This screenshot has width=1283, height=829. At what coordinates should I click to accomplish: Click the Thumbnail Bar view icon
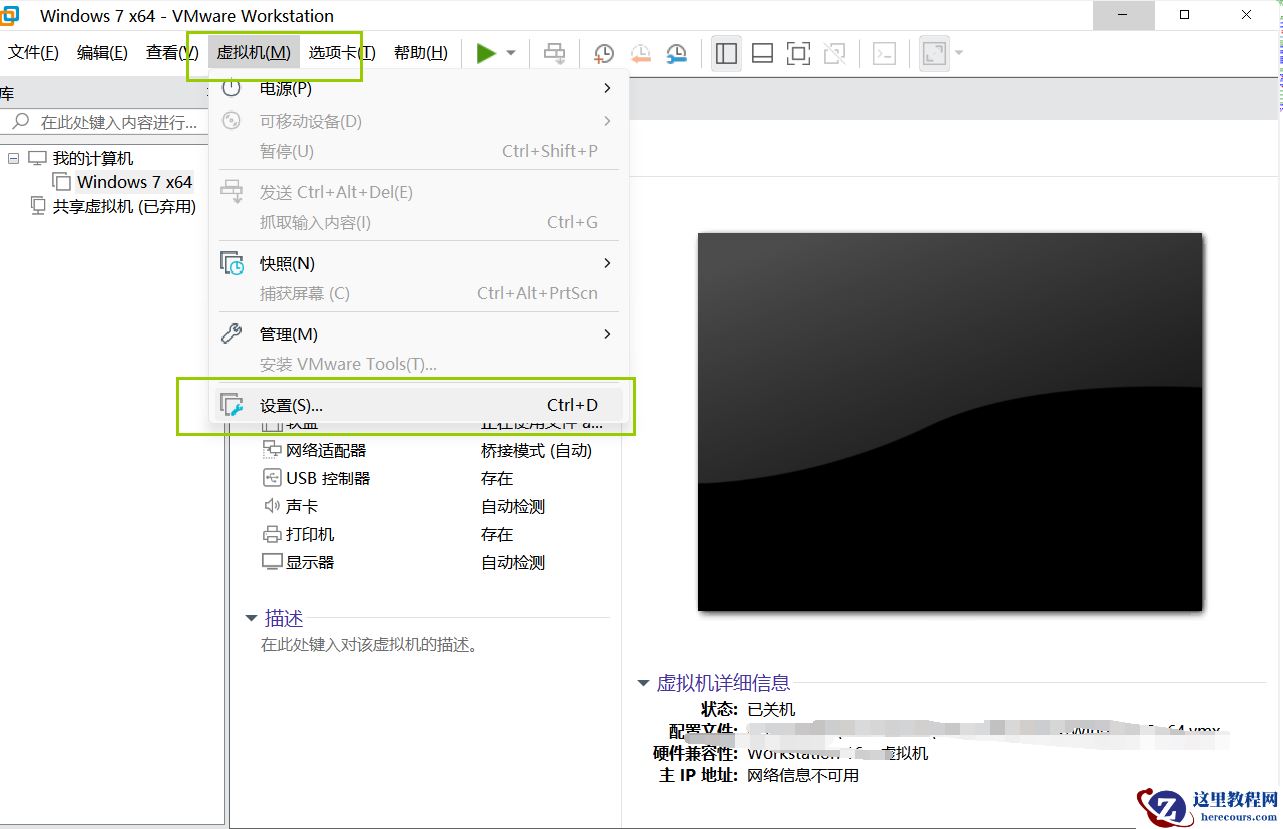(x=761, y=53)
